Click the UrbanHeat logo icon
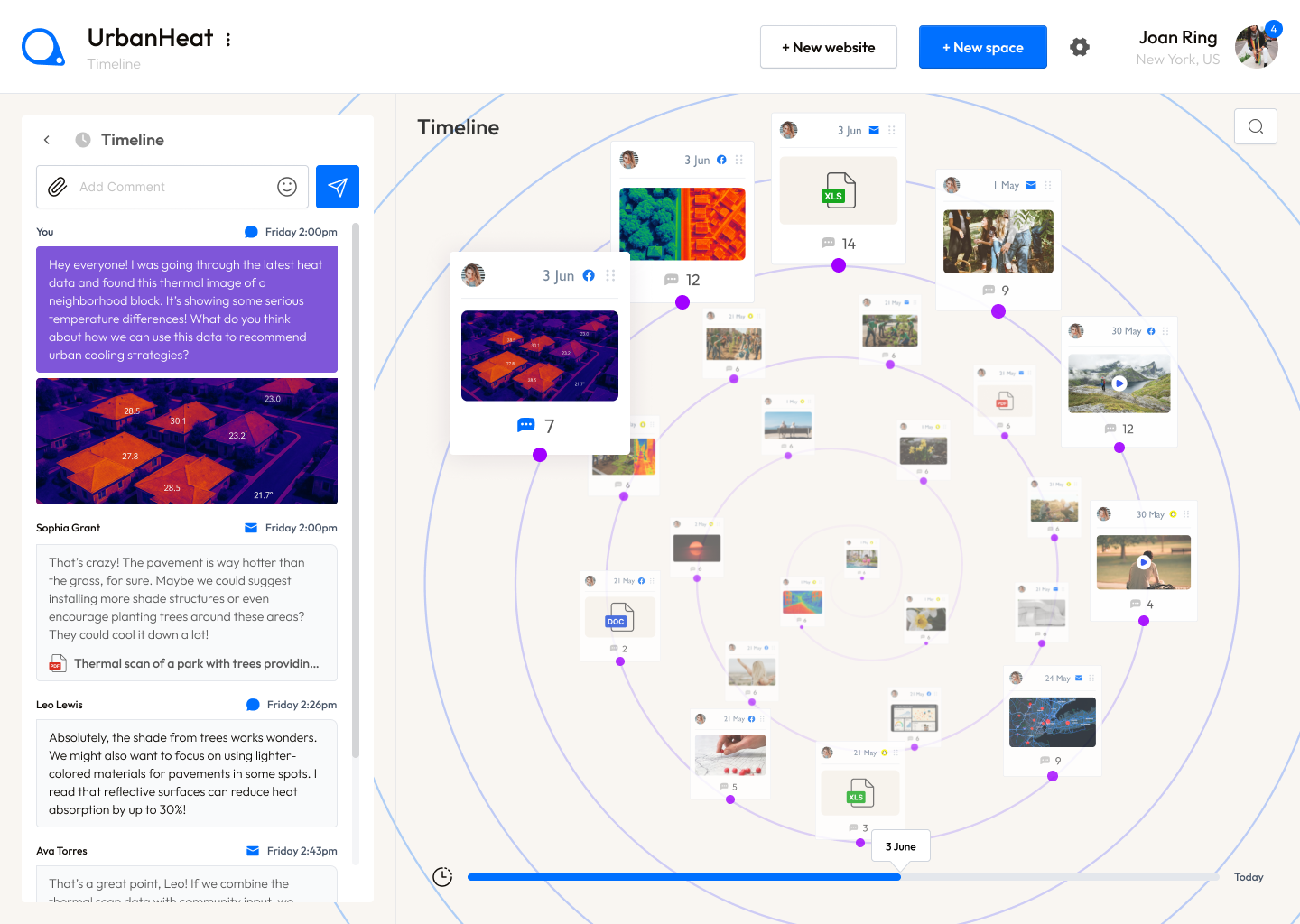 (x=43, y=47)
